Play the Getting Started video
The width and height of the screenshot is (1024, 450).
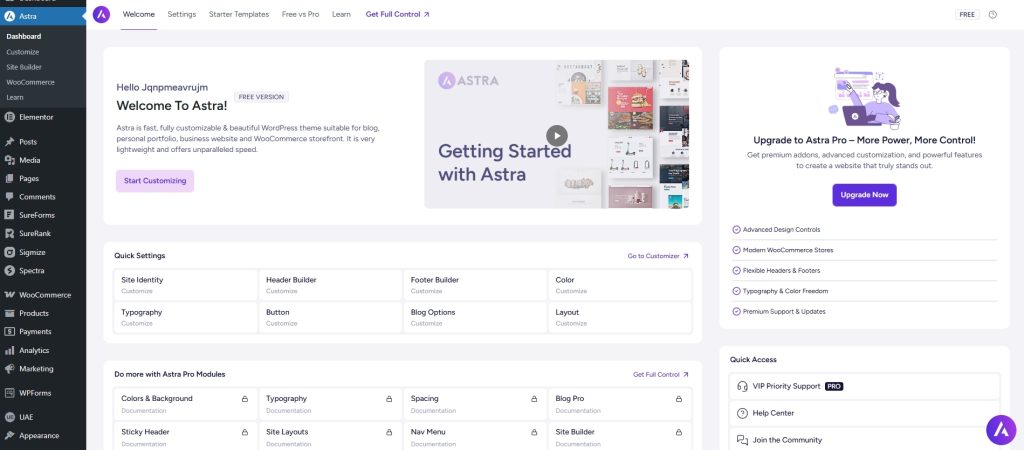point(556,136)
